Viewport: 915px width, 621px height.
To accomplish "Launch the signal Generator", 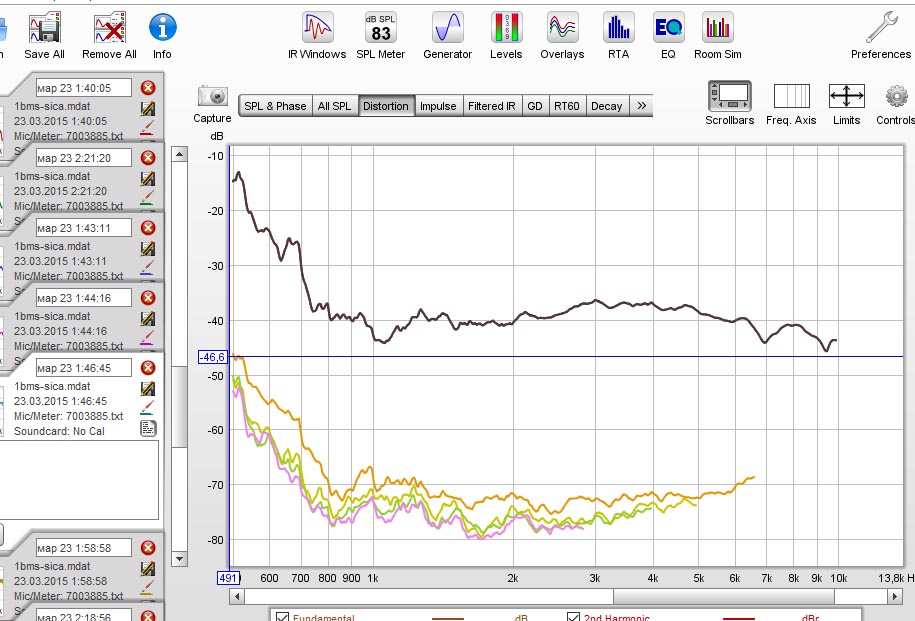I will [x=448, y=27].
